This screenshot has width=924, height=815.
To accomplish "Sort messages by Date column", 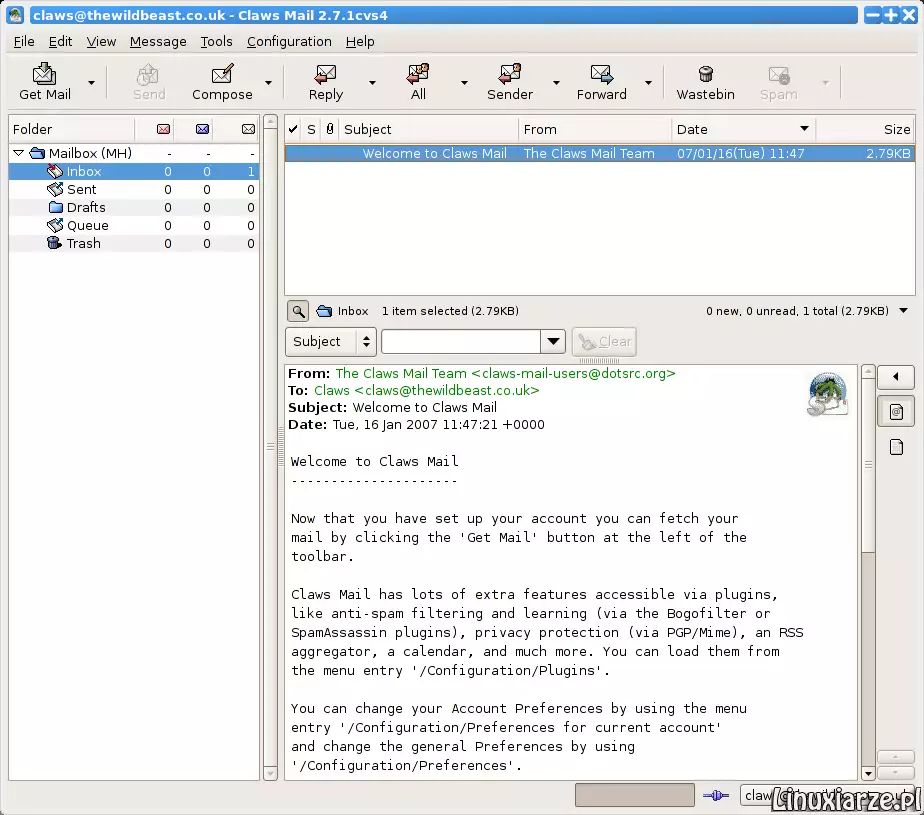I will [x=743, y=129].
